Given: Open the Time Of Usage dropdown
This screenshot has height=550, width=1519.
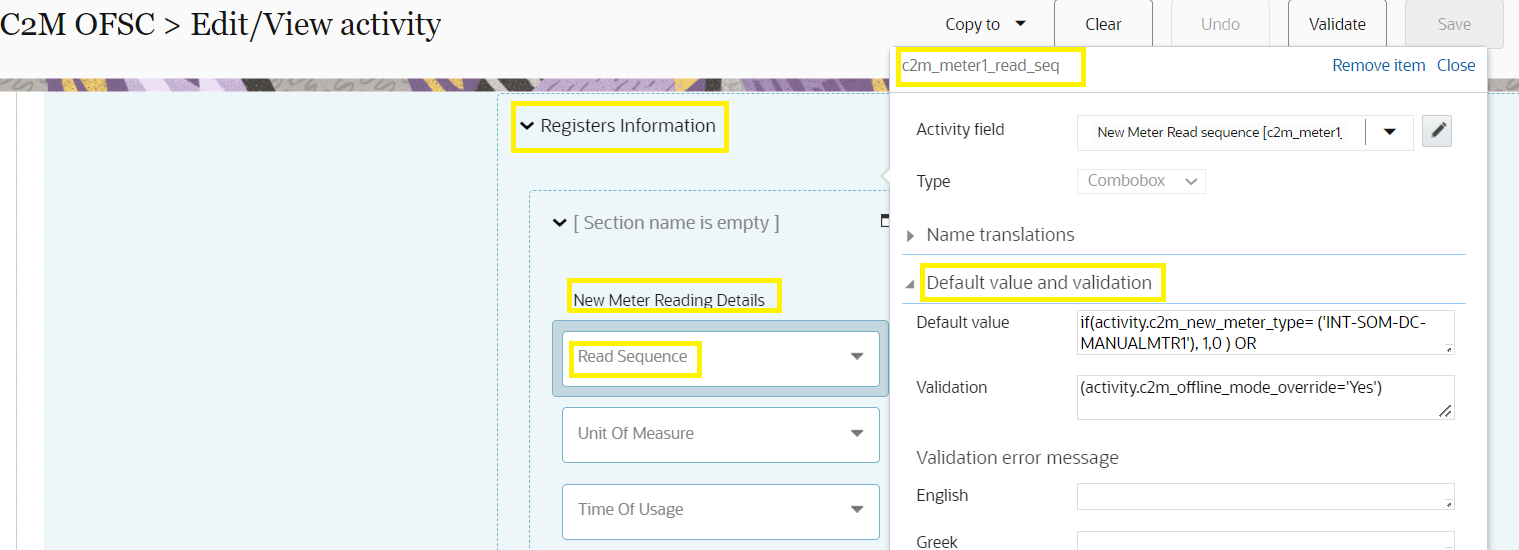Looking at the screenshot, I should click(x=720, y=510).
